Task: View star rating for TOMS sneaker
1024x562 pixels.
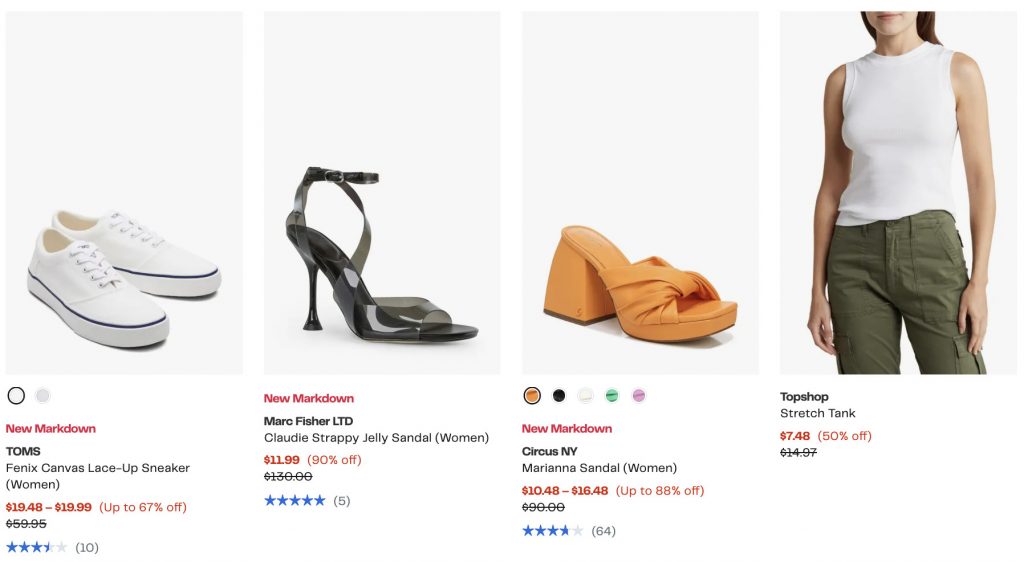Action: [x=37, y=547]
